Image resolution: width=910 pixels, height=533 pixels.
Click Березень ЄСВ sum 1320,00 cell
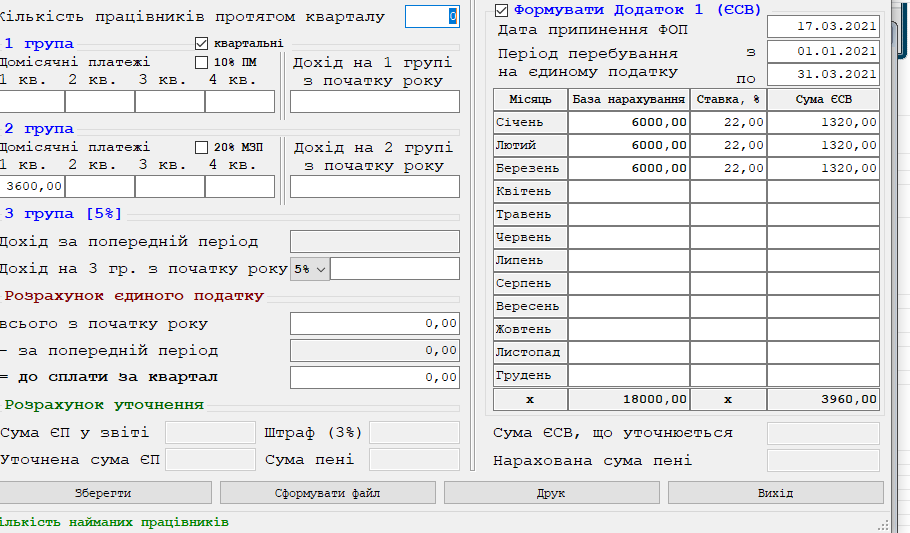tap(824, 168)
